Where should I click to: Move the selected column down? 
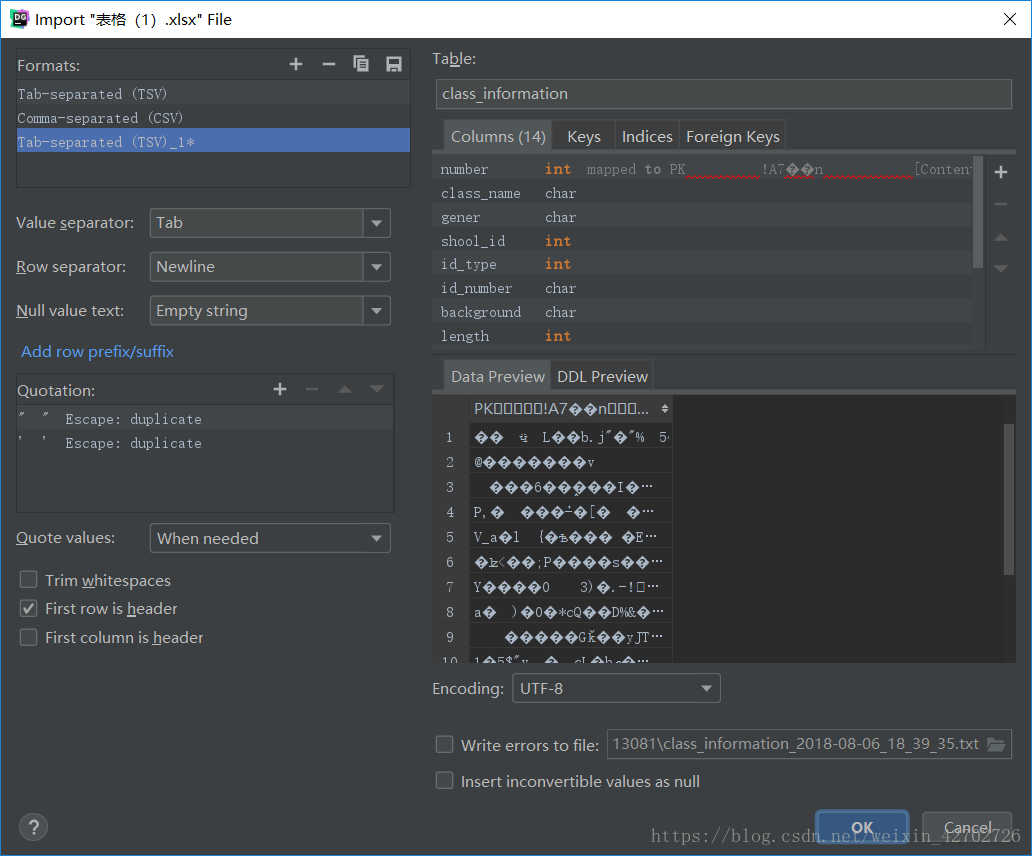pos(1001,268)
